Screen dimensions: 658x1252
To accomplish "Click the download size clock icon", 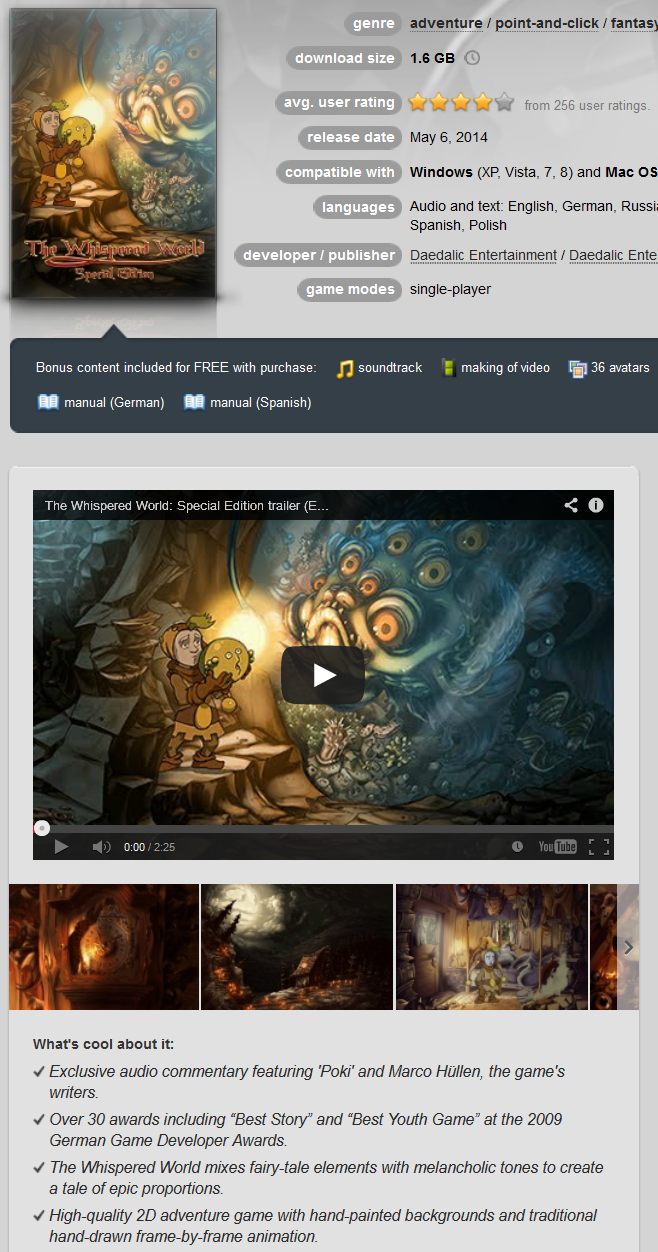I will (x=473, y=58).
